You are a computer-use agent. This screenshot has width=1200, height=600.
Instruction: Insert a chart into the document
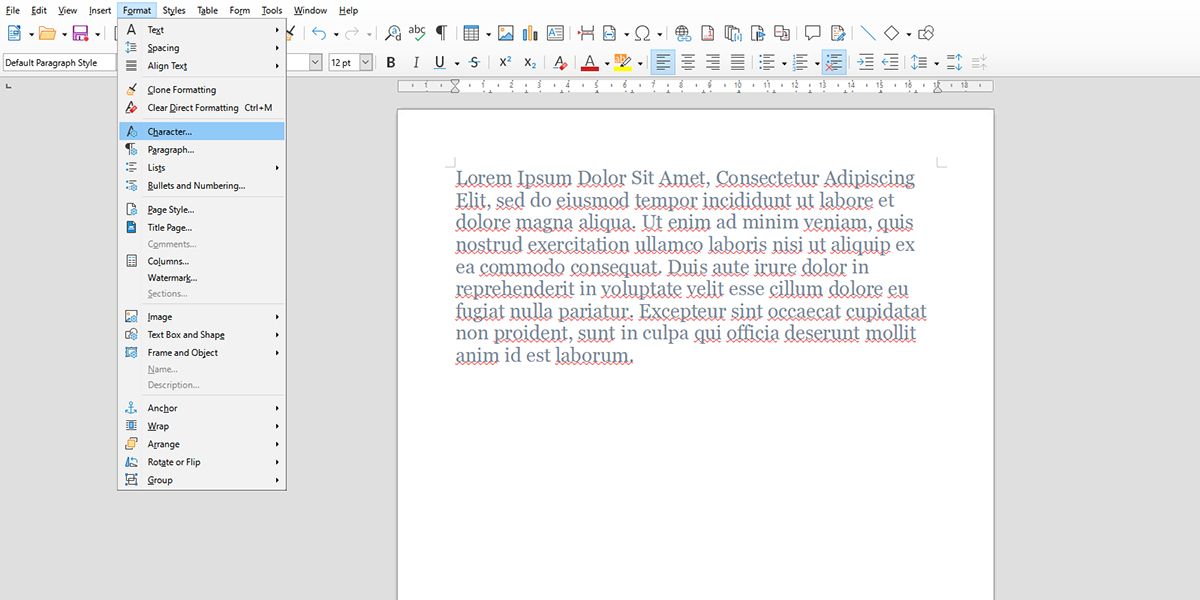tap(529, 32)
